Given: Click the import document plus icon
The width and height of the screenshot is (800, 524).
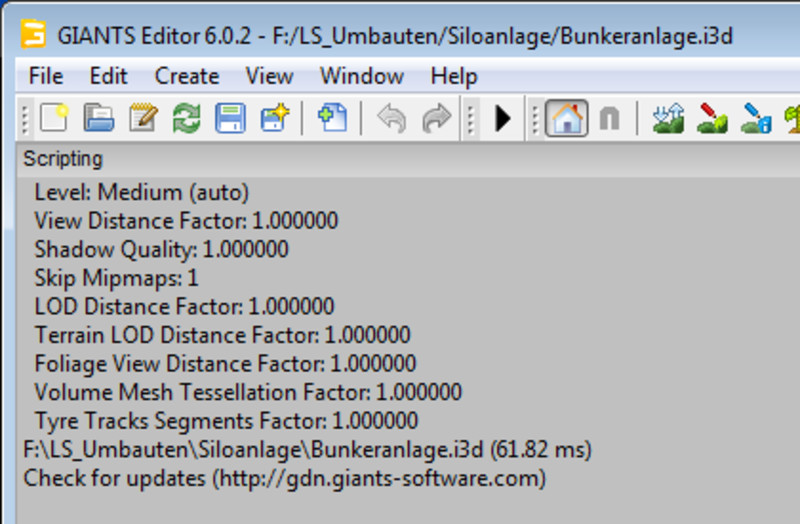Looking at the screenshot, I should tap(332, 119).
